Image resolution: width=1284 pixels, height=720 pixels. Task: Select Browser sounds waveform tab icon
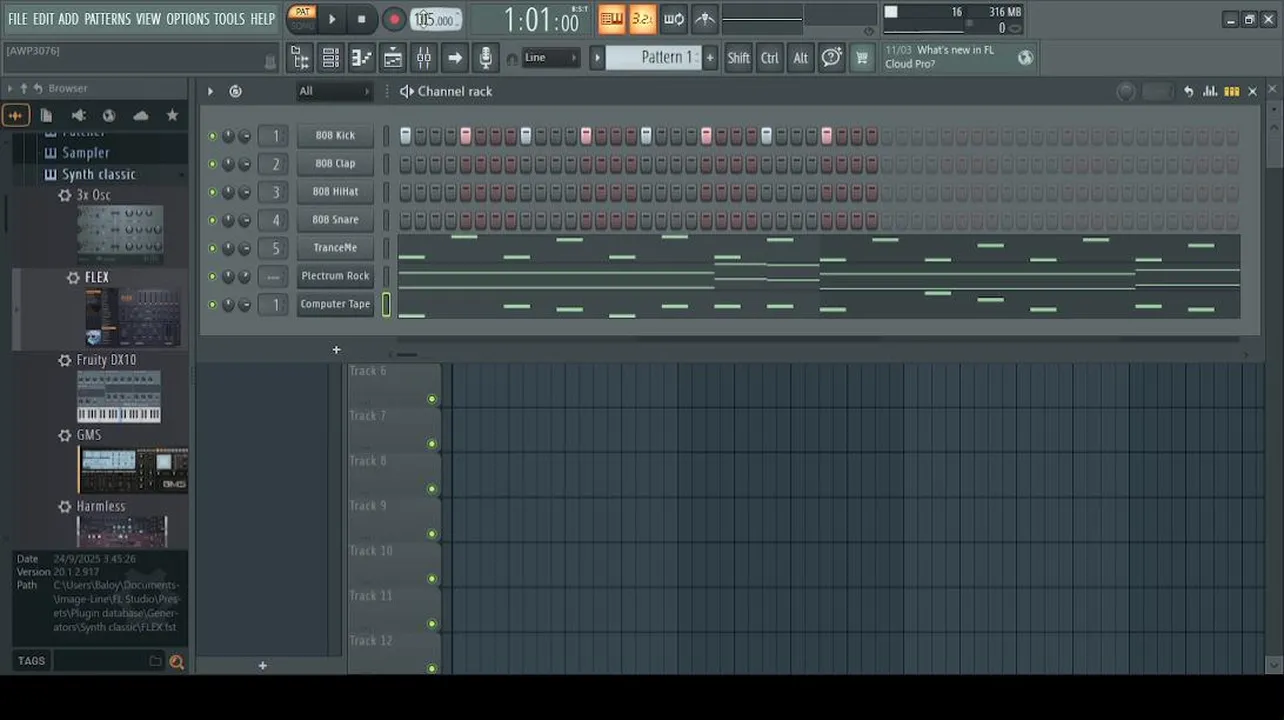(x=15, y=116)
